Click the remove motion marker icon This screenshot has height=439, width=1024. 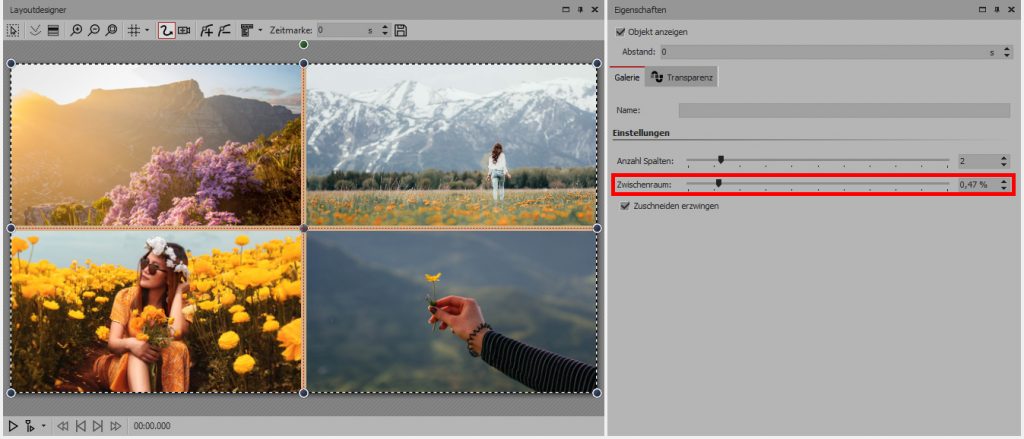click(x=225, y=31)
